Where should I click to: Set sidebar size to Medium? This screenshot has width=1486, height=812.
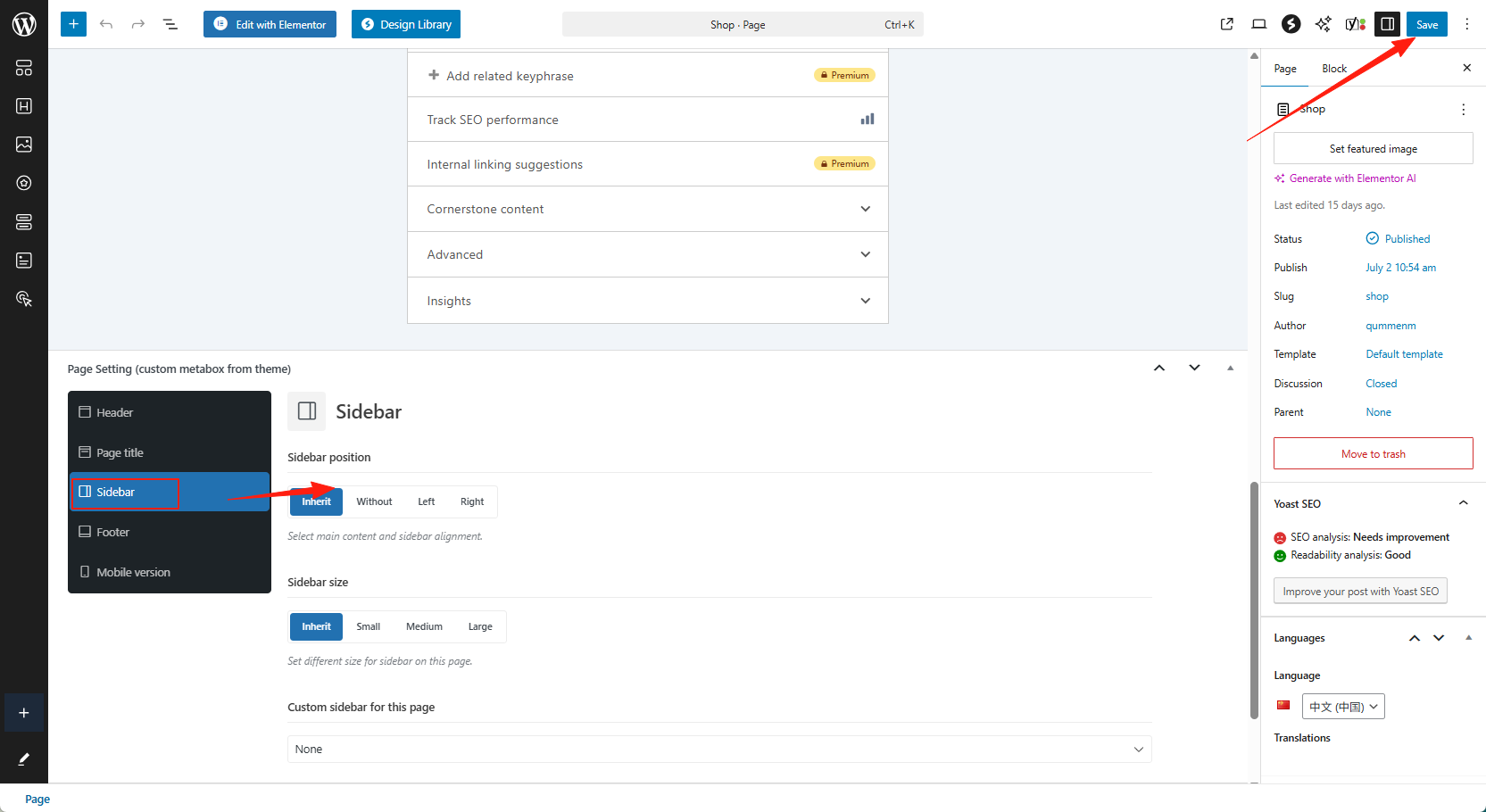(424, 626)
